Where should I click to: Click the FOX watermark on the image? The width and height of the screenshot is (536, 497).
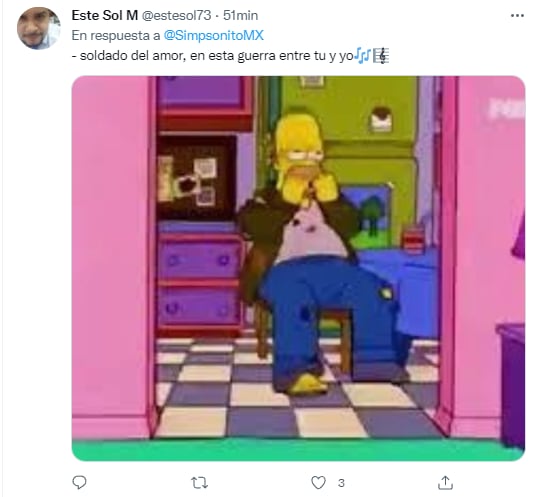[x=507, y=109]
